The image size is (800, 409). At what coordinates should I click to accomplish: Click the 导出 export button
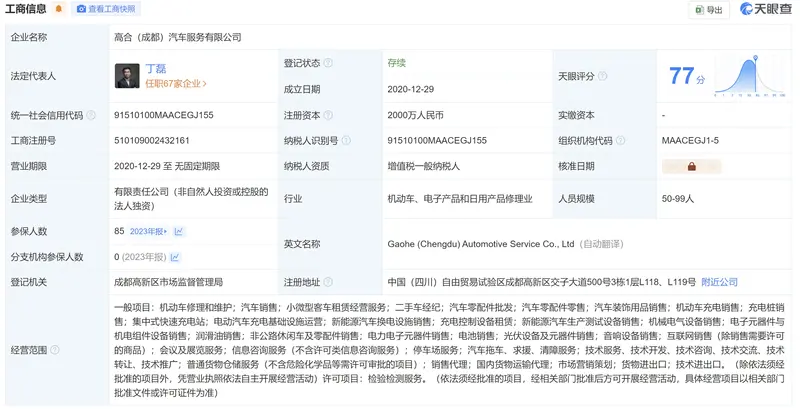709,10
